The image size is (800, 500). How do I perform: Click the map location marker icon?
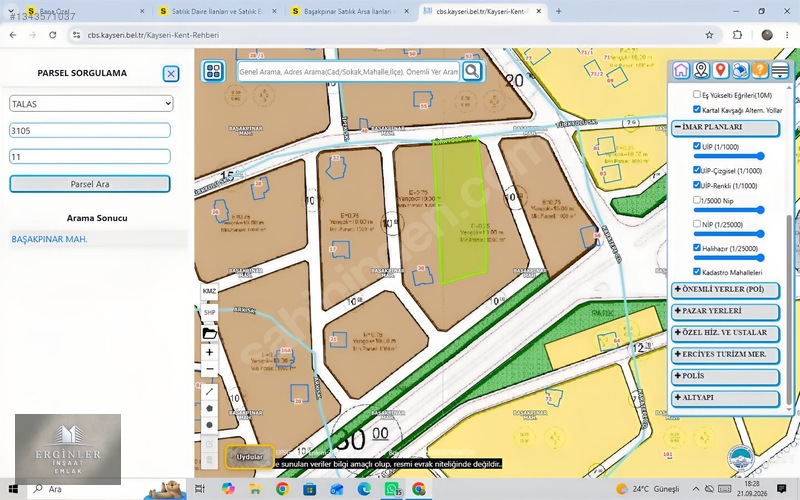click(701, 70)
